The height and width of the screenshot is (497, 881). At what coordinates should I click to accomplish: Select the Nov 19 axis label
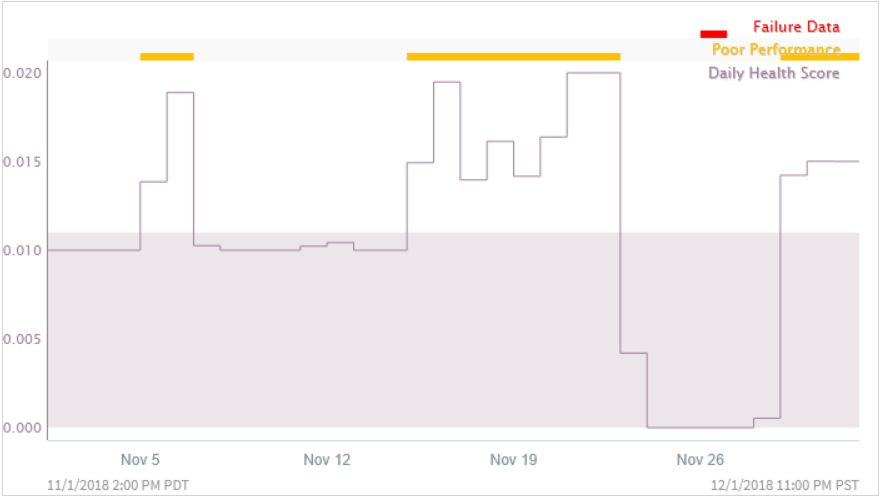(x=514, y=460)
